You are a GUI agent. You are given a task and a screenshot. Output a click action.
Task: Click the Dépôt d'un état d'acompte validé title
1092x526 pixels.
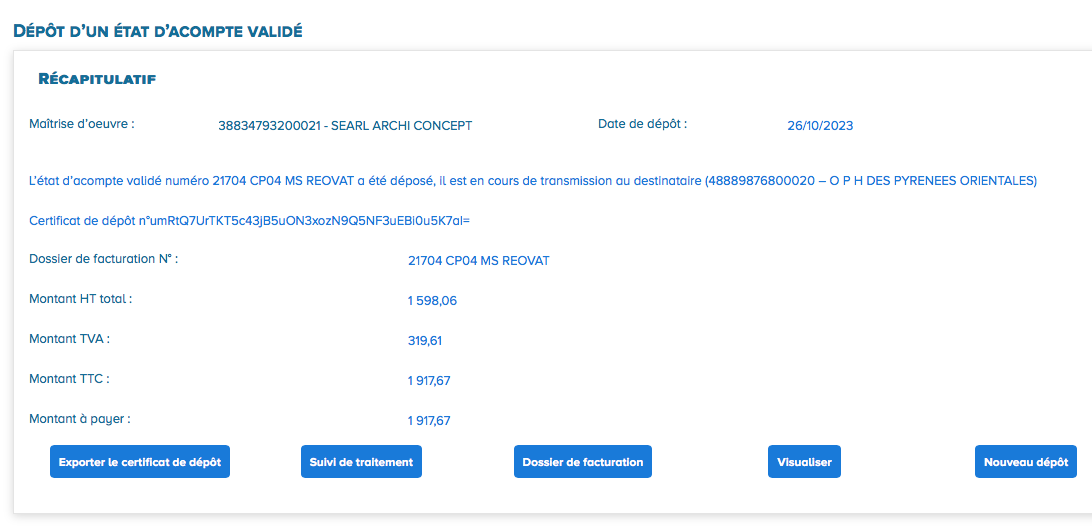coord(157,31)
